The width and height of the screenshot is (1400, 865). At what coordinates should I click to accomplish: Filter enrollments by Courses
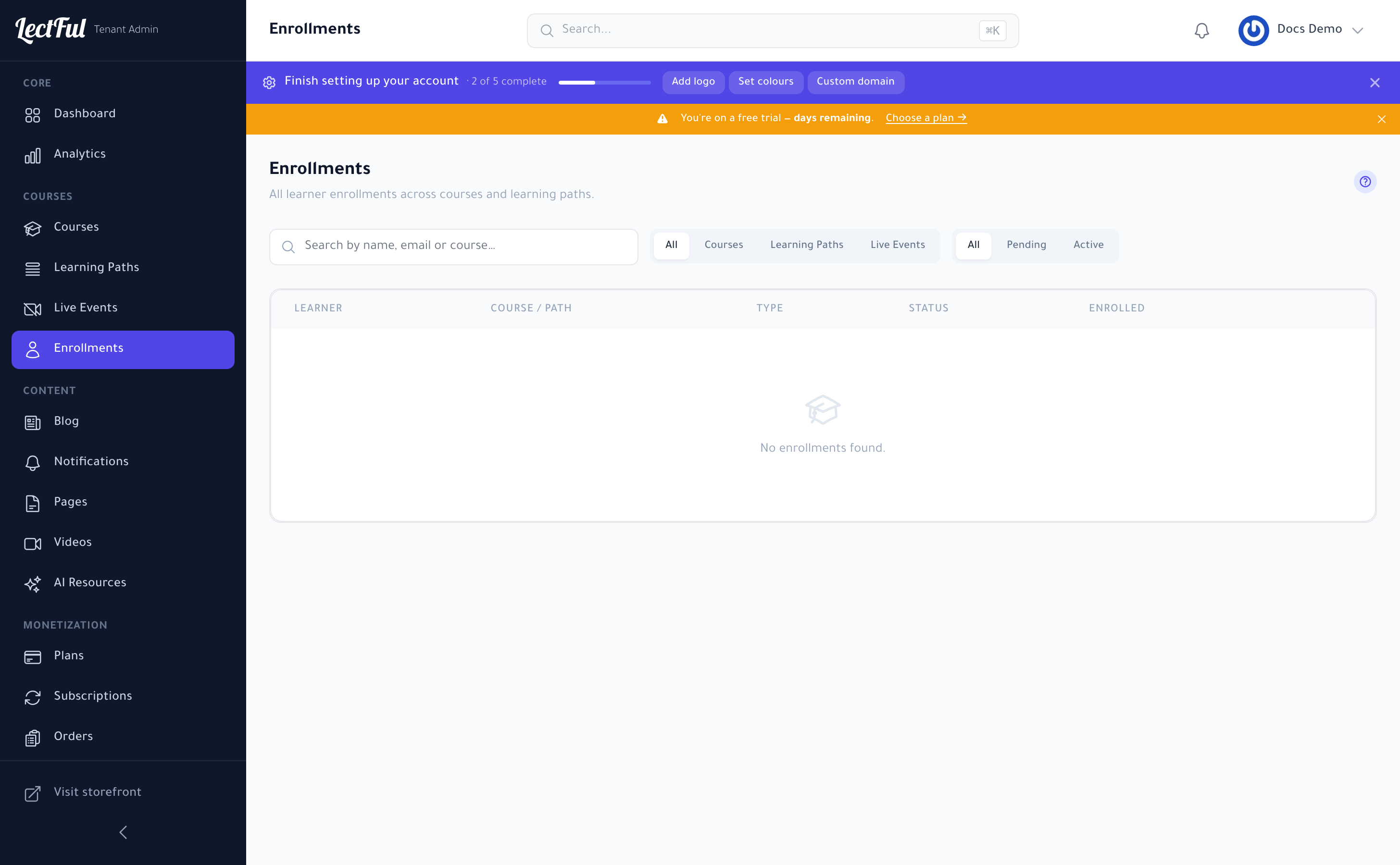coord(723,245)
